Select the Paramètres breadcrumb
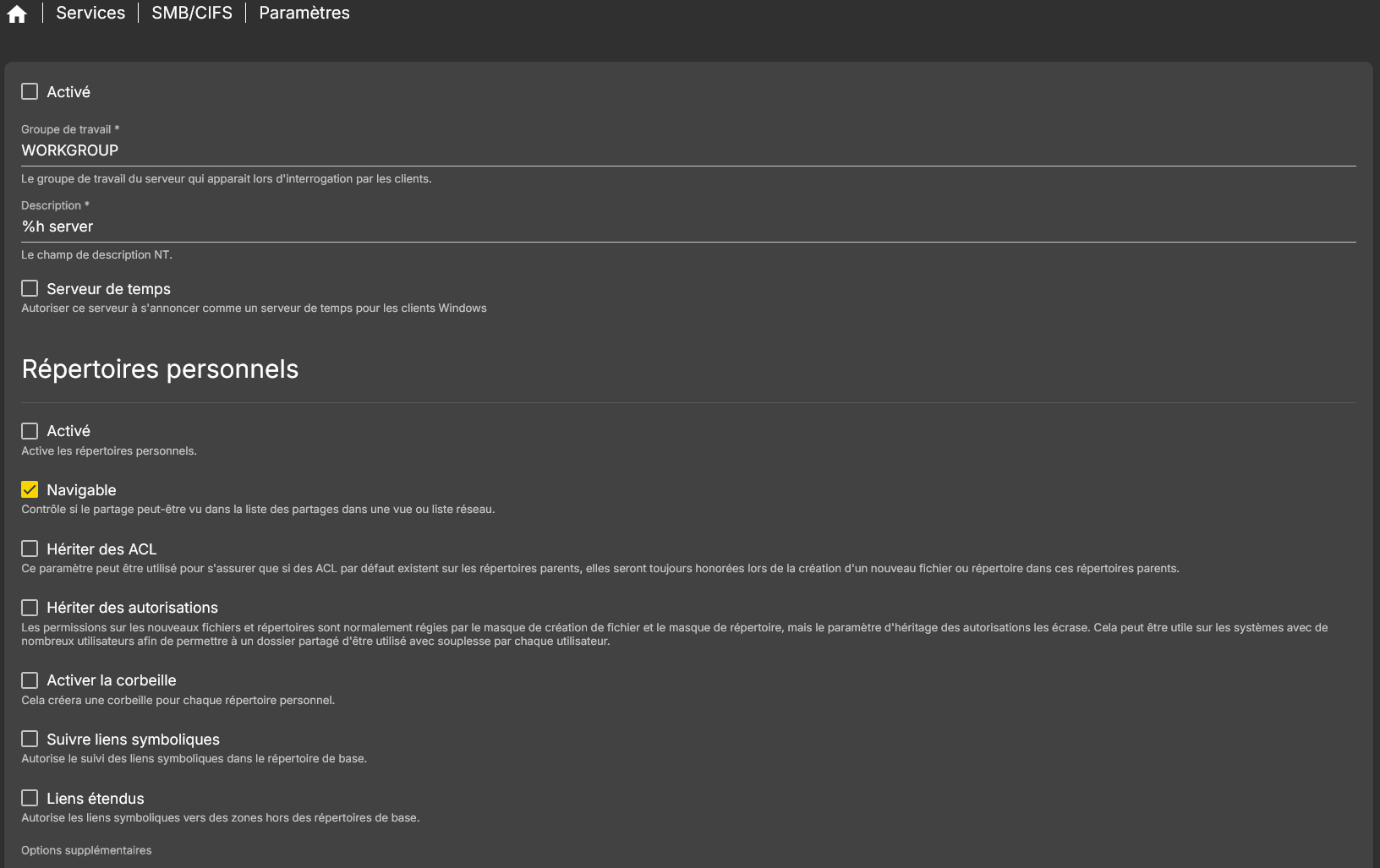Image resolution: width=1380 pixels, height=868 pixels. [x=304, y=13]
